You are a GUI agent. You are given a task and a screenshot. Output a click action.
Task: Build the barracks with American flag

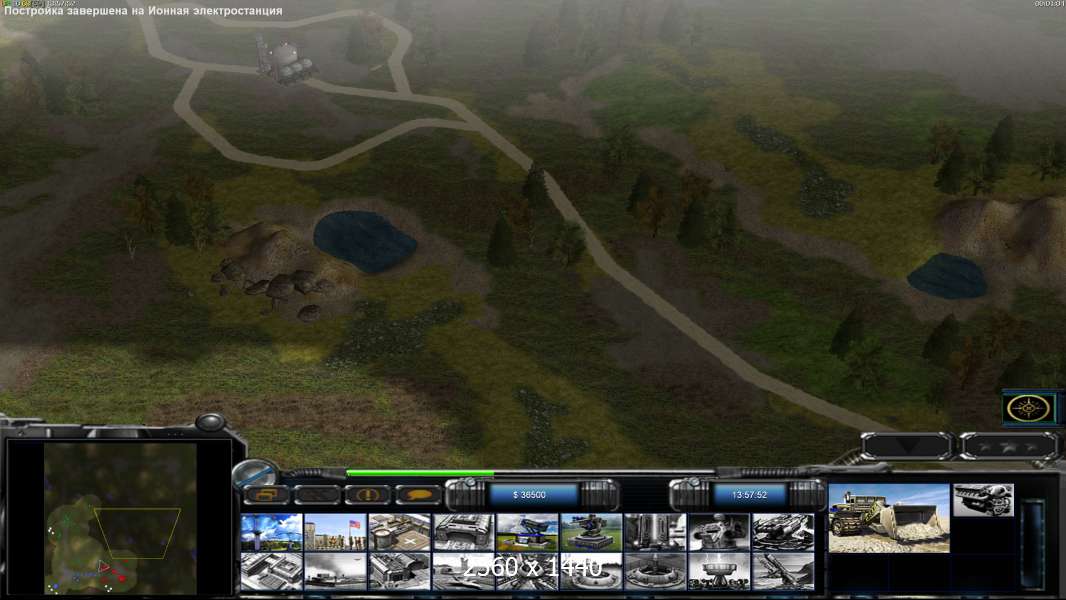click(x=335, y=532)
